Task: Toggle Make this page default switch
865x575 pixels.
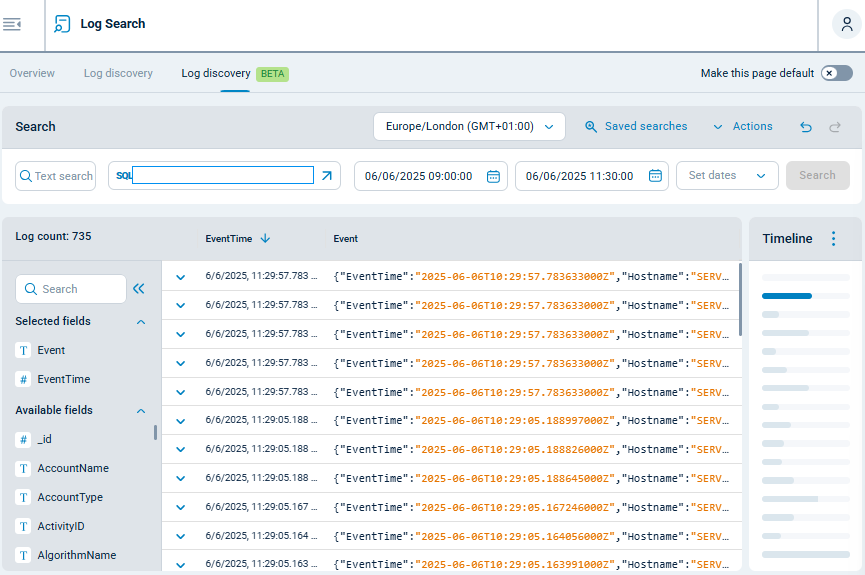Action: pyautogui.click(x=836, y=73)
